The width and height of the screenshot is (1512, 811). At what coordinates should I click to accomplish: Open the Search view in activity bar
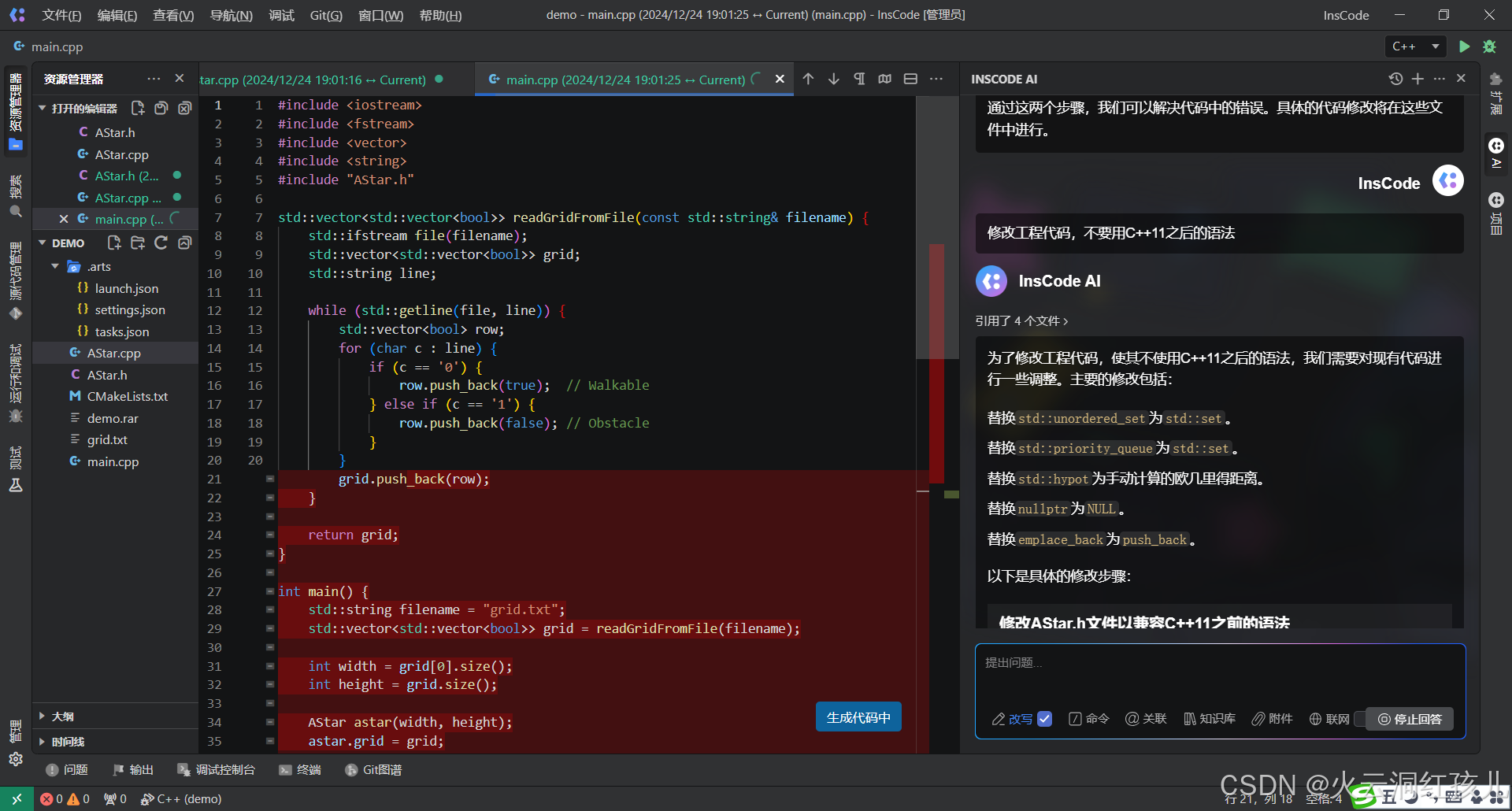coord(16,197)
